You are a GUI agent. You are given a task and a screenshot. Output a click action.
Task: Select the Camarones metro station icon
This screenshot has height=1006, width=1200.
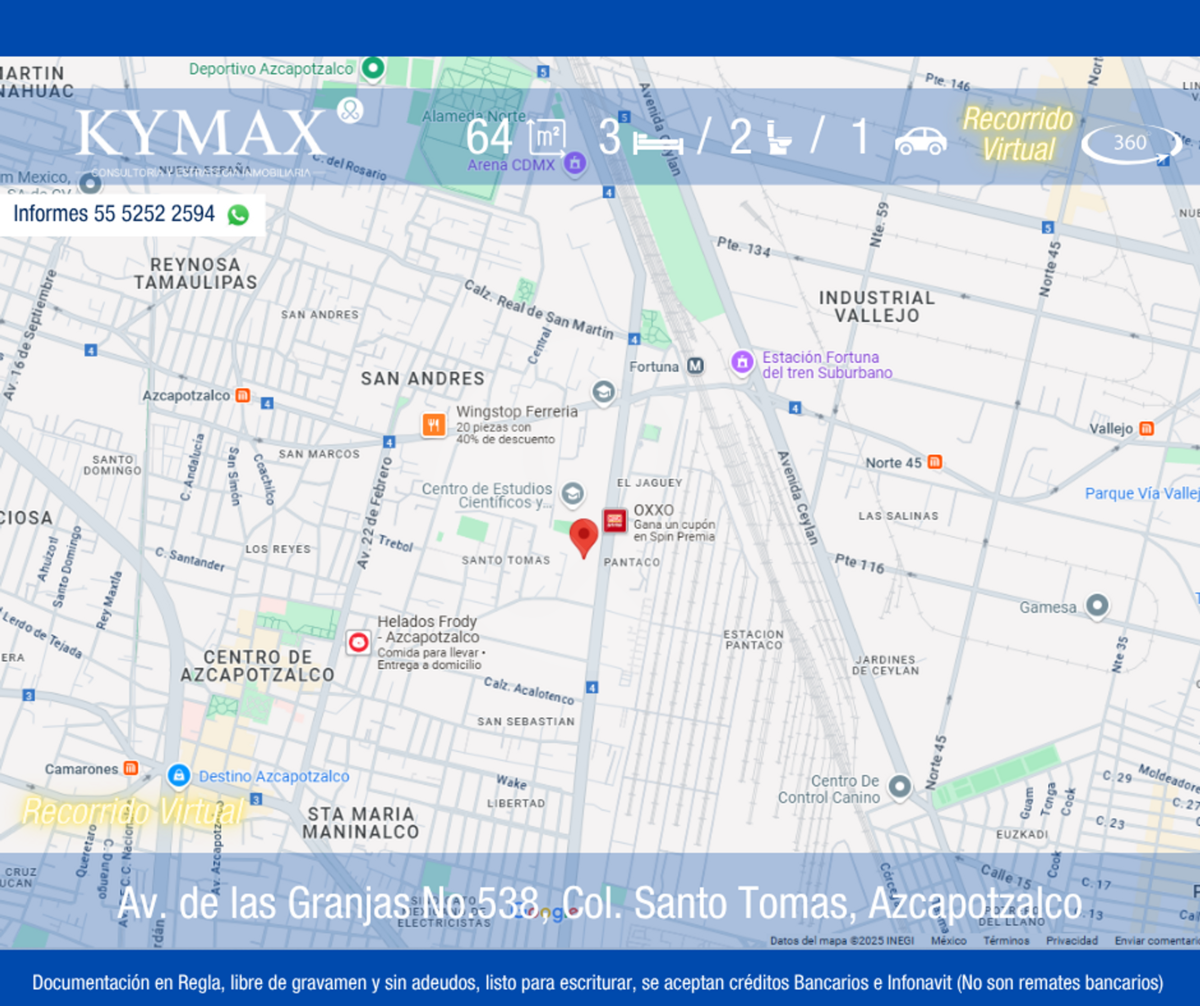click(130, 769)
